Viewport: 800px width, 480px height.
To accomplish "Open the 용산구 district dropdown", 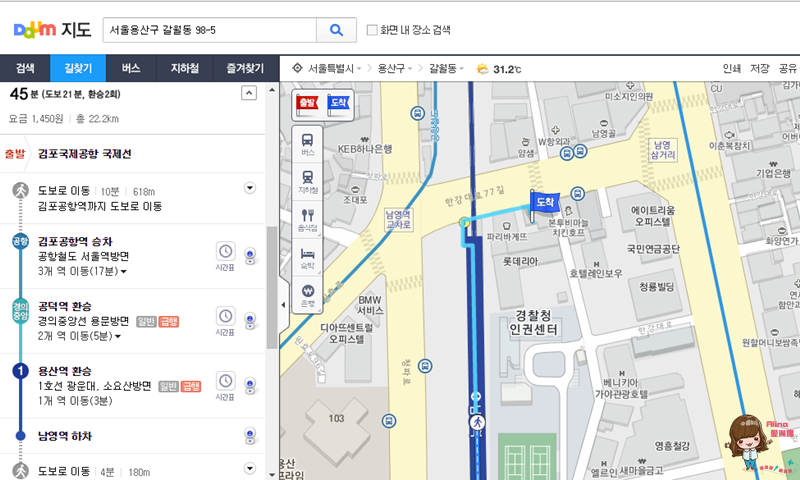I will tap(395, 68).
